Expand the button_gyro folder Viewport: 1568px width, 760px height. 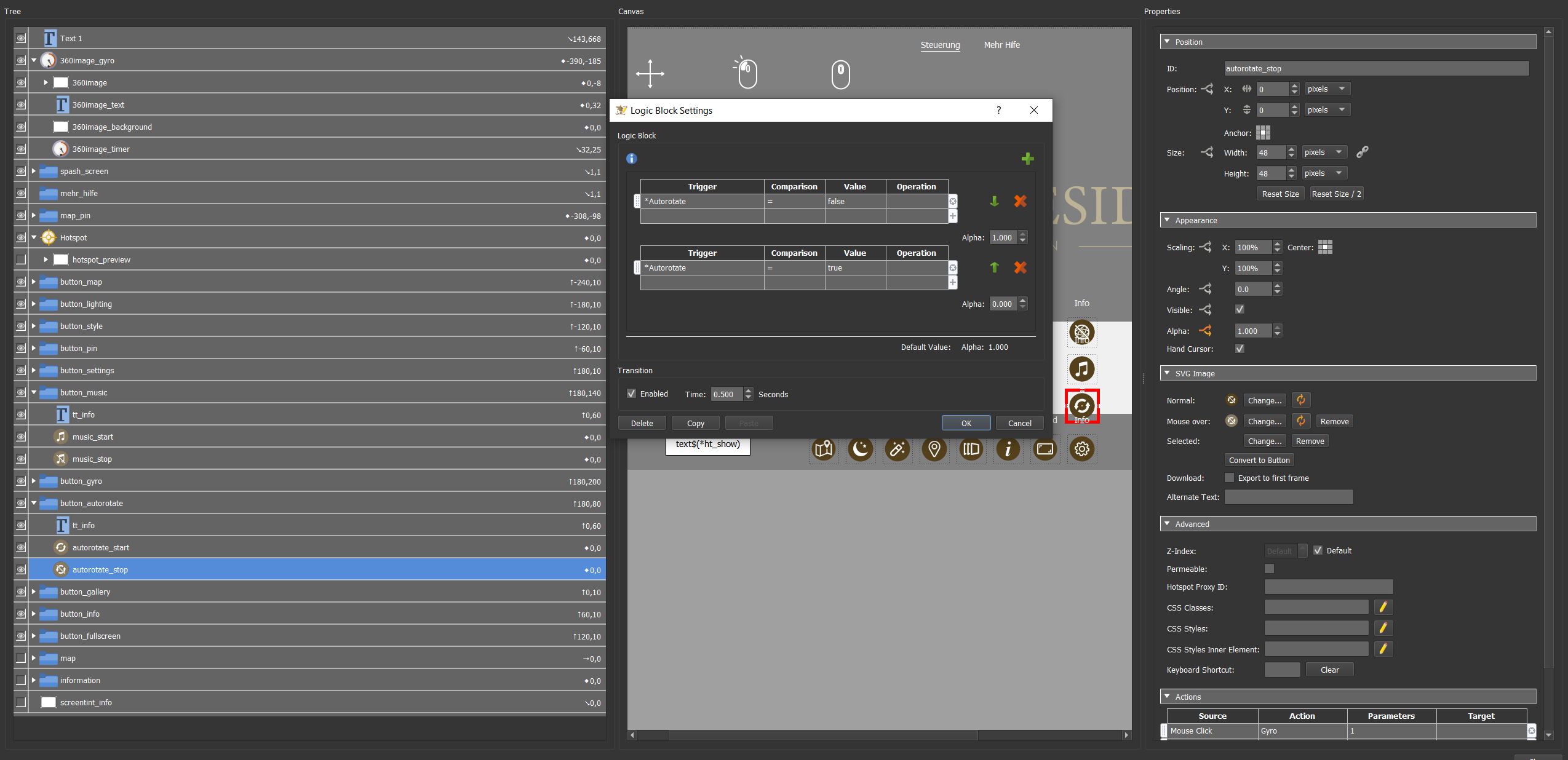coord(34,481)
